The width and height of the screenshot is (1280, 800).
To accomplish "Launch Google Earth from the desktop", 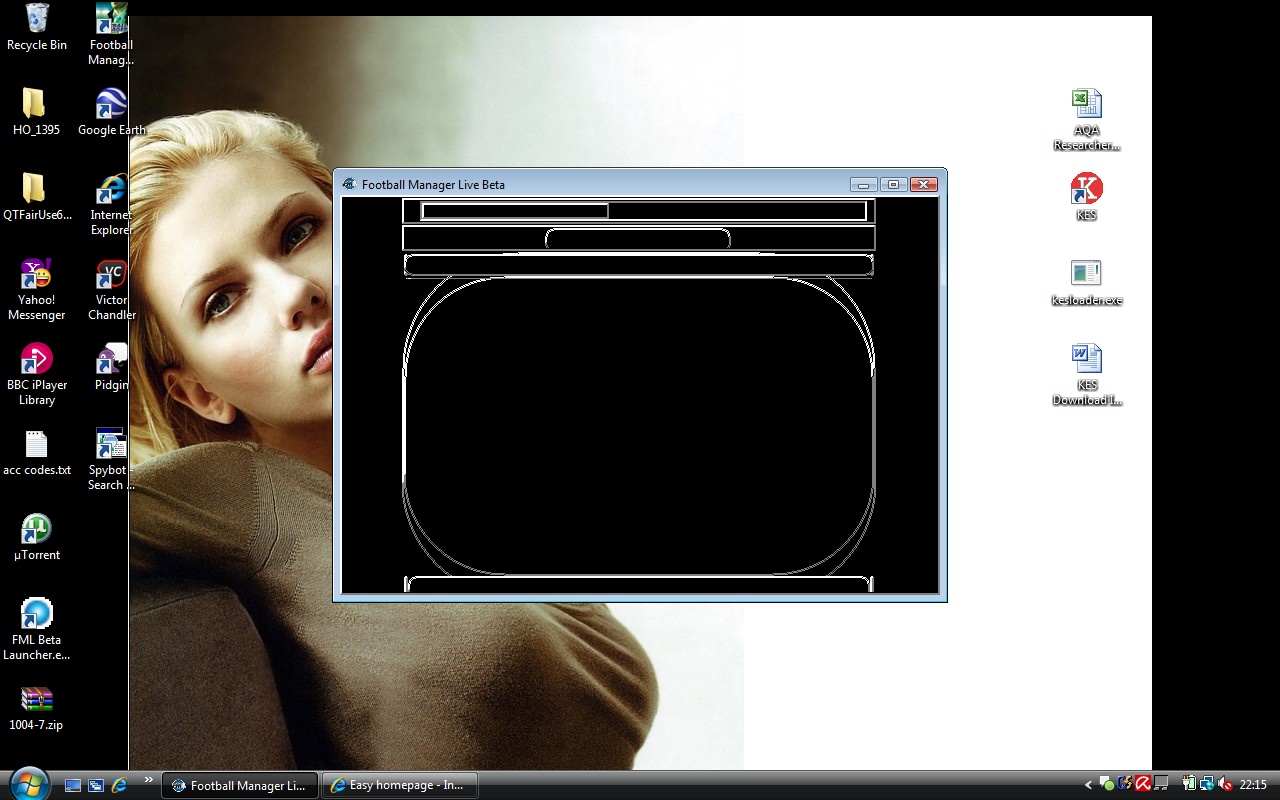I will (111, 111).
